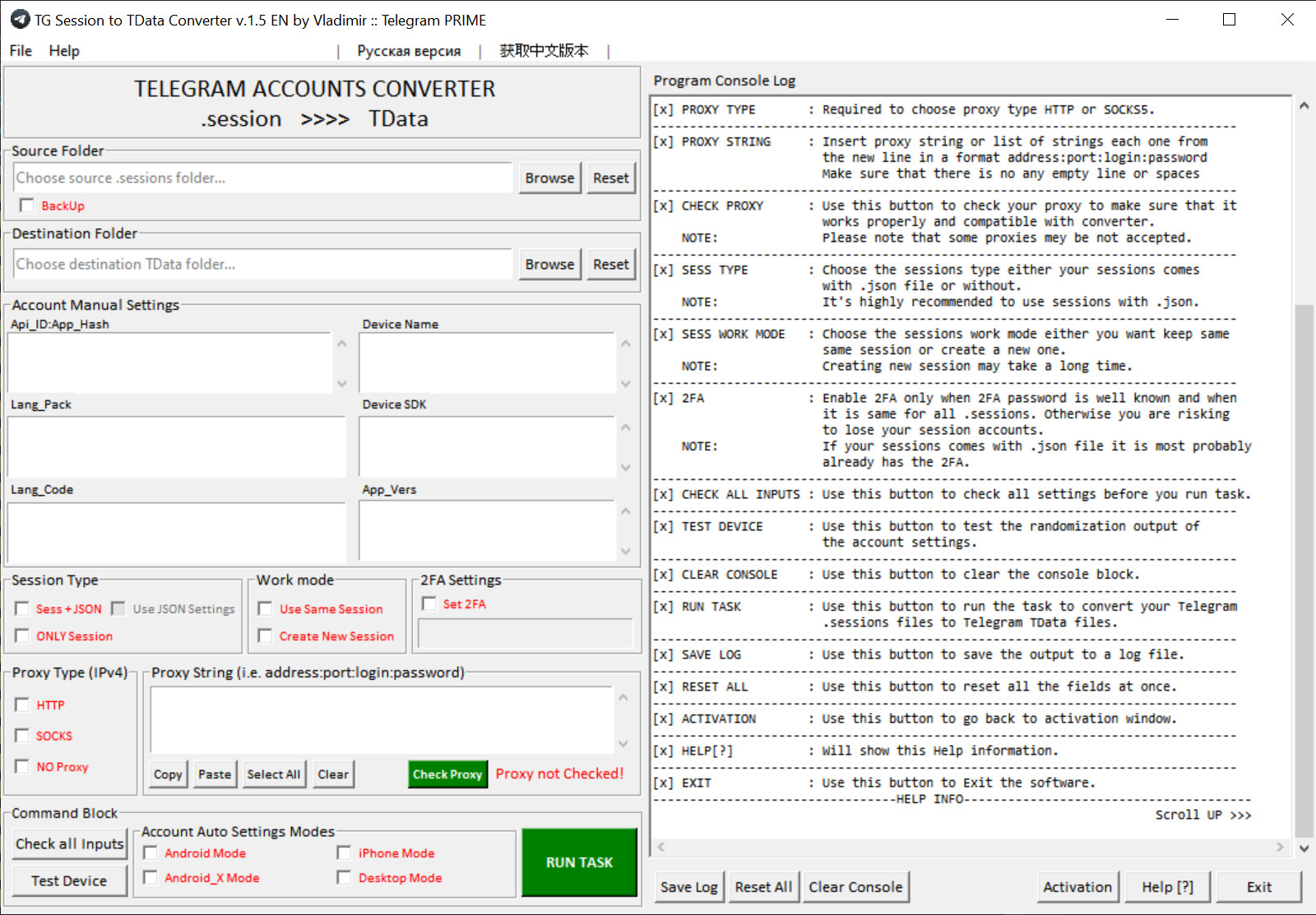The height and width of the screenshot is (915, 1316).
Task: Click the Clear Console button
Action: (x=855, y=887)
